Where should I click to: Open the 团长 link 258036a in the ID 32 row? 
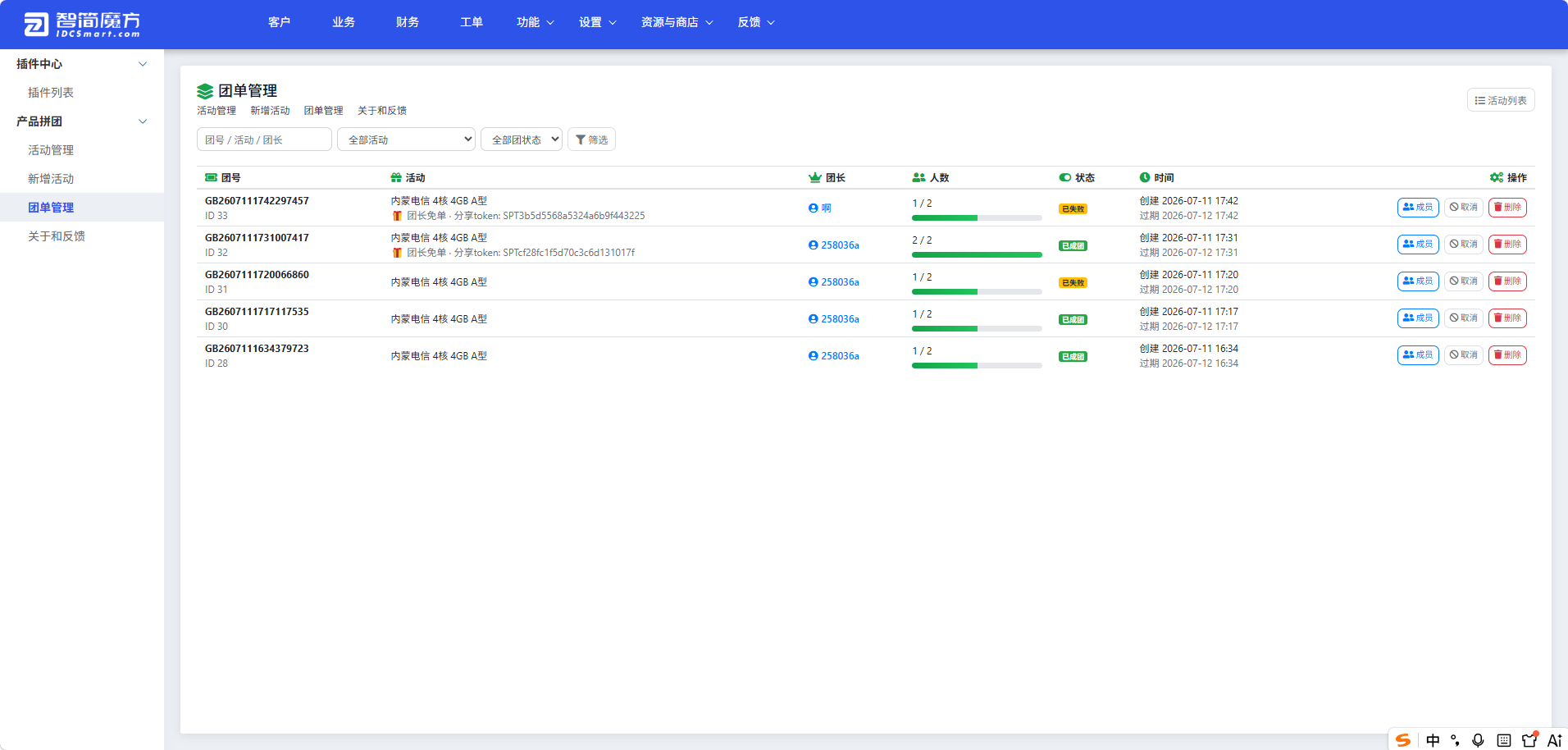click(x=834, y=245)
